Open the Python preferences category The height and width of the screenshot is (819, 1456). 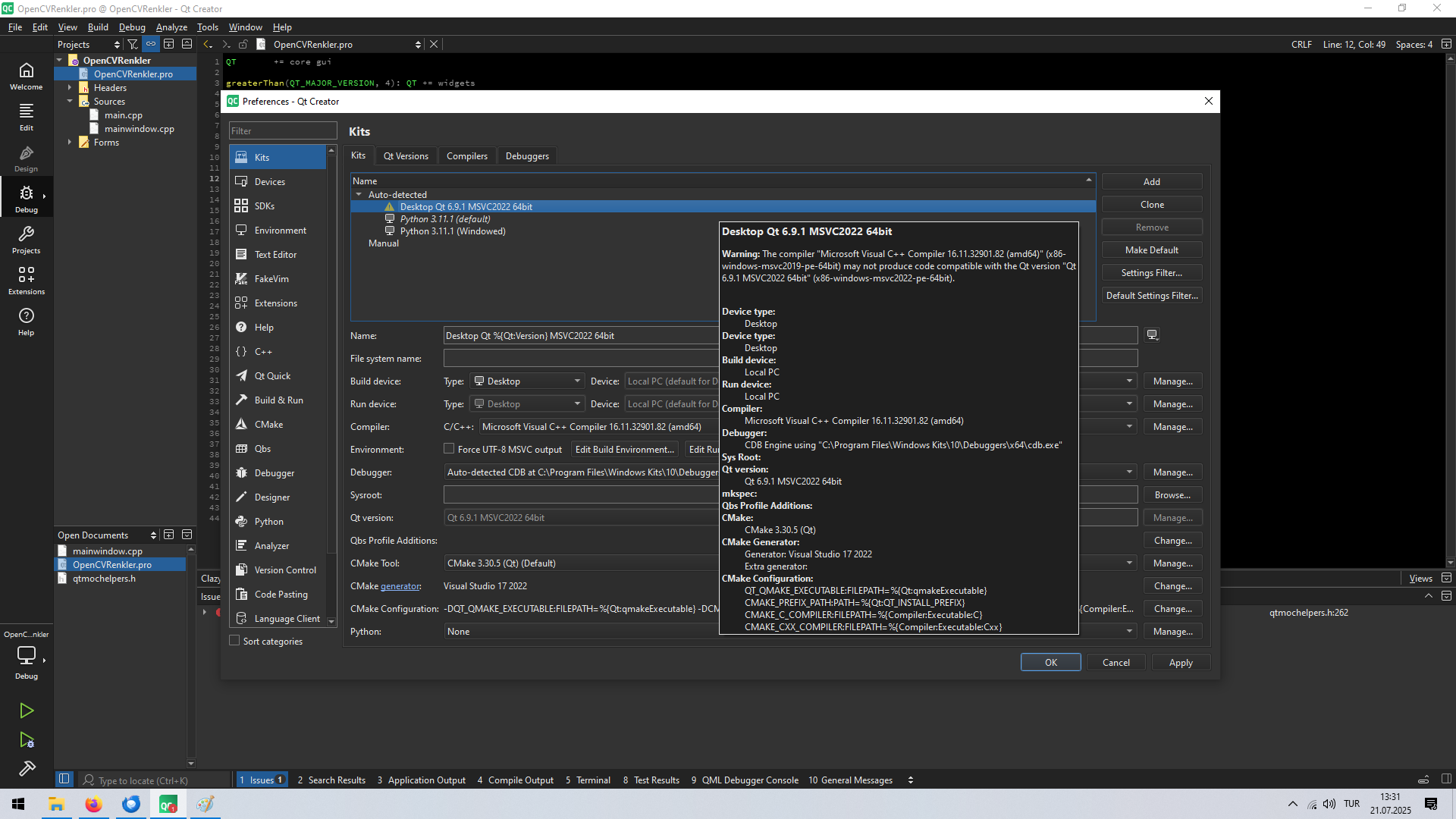278,522
